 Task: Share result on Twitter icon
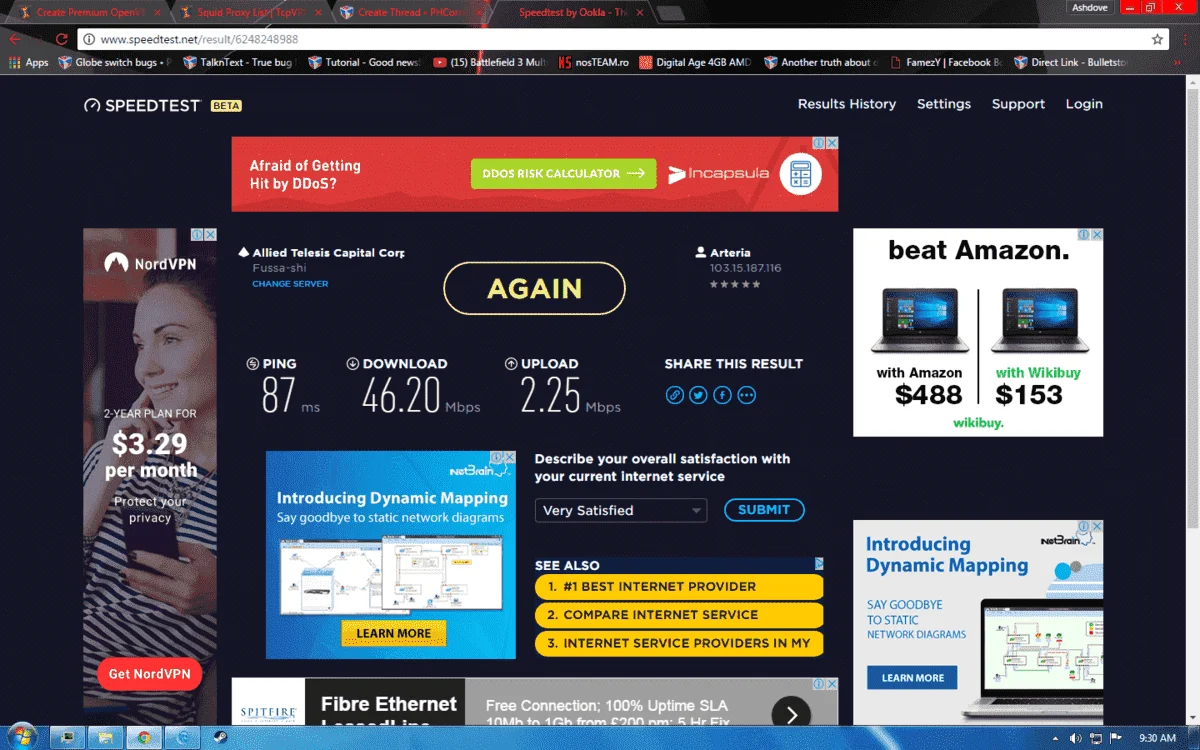point(699,395)
